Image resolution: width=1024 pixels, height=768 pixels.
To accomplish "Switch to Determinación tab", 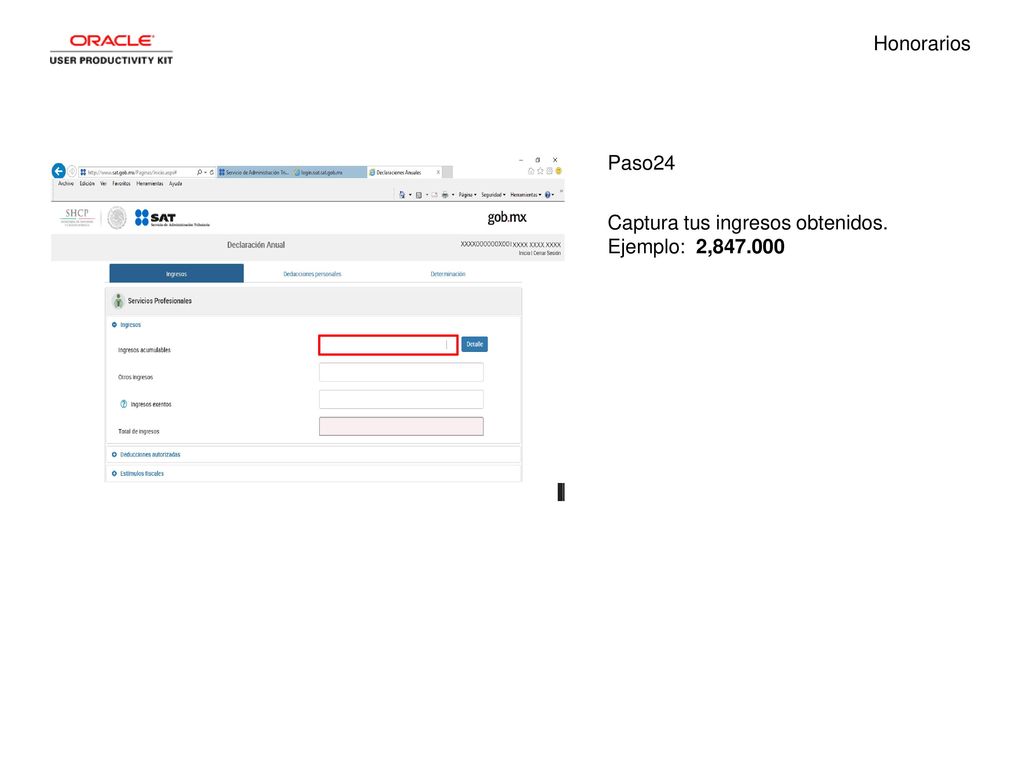I will (x=448, y=274).
